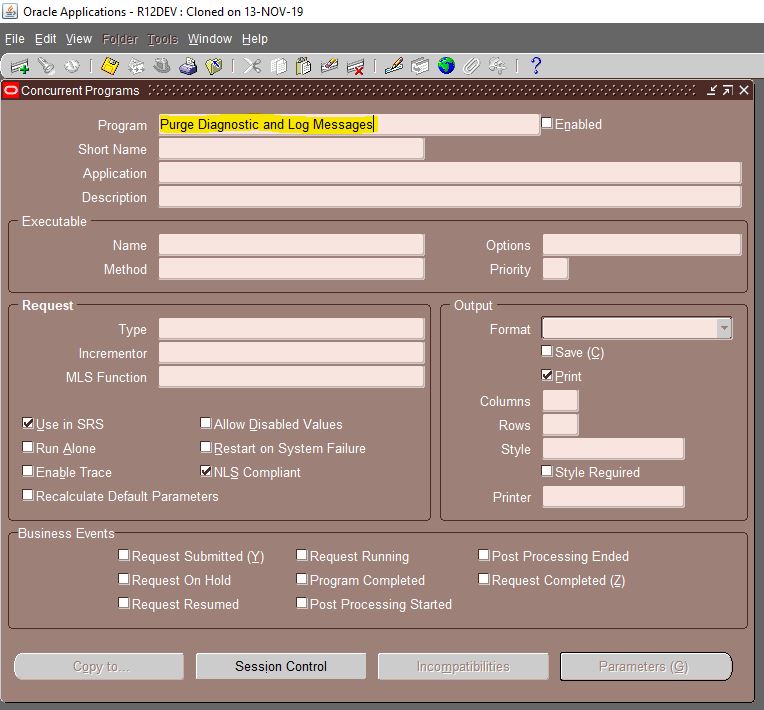Check Request Running business event
764x710 pixels.
[x=302, y=555]
